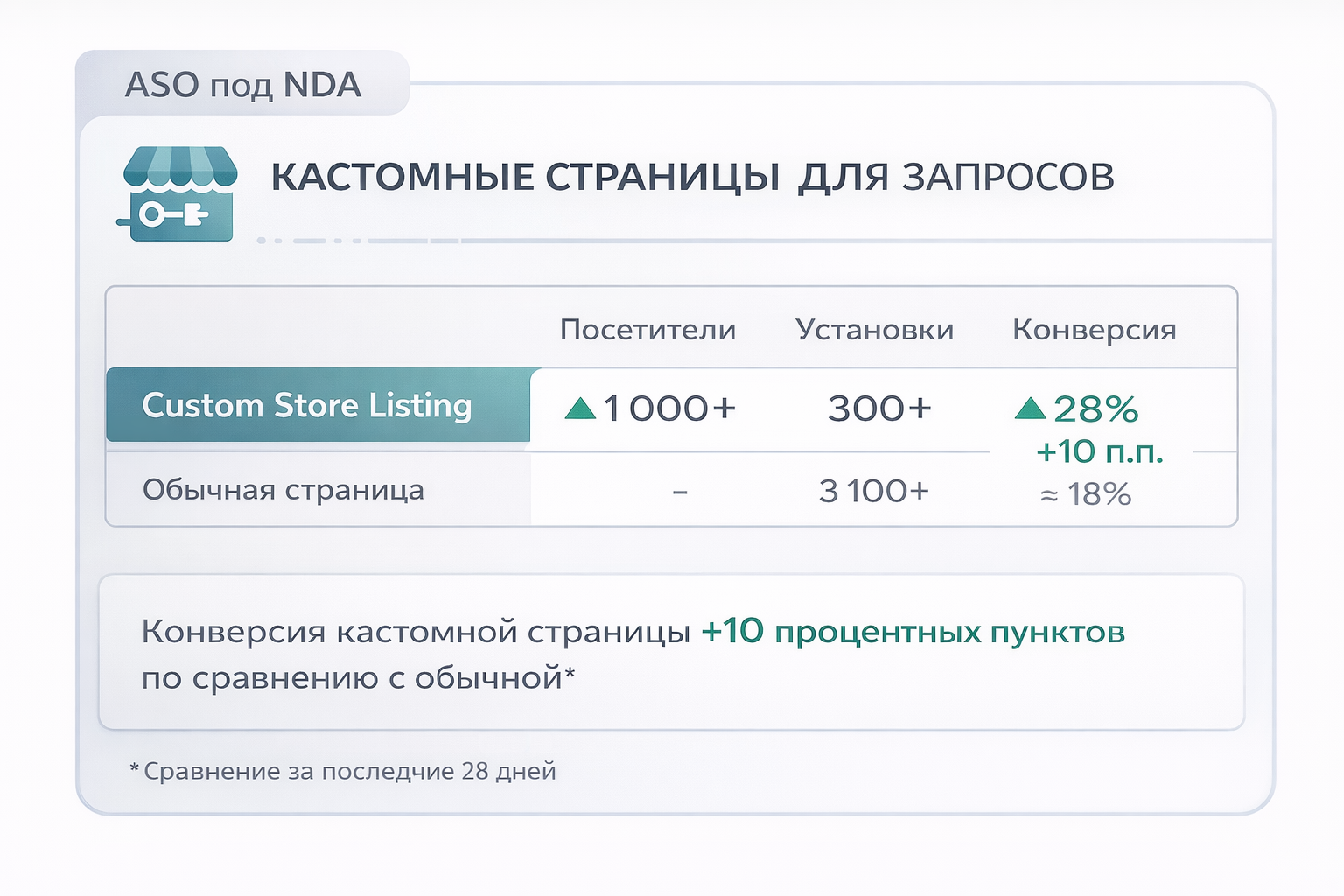Click the heading 'КАСТОМНЫЕ СТРАНИЦЫ ДЛЯ ЗАПРОСОВ'
1344x896 pixels.
(692, 177)
